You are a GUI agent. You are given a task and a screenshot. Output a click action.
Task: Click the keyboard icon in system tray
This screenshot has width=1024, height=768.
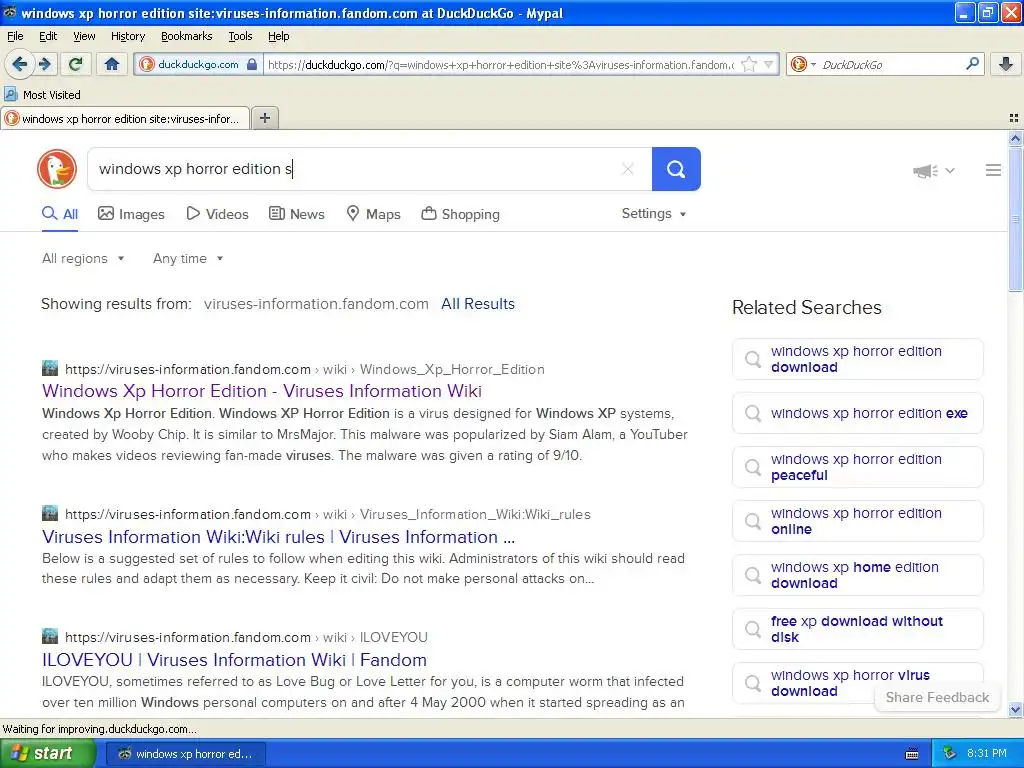click(912, 754)
